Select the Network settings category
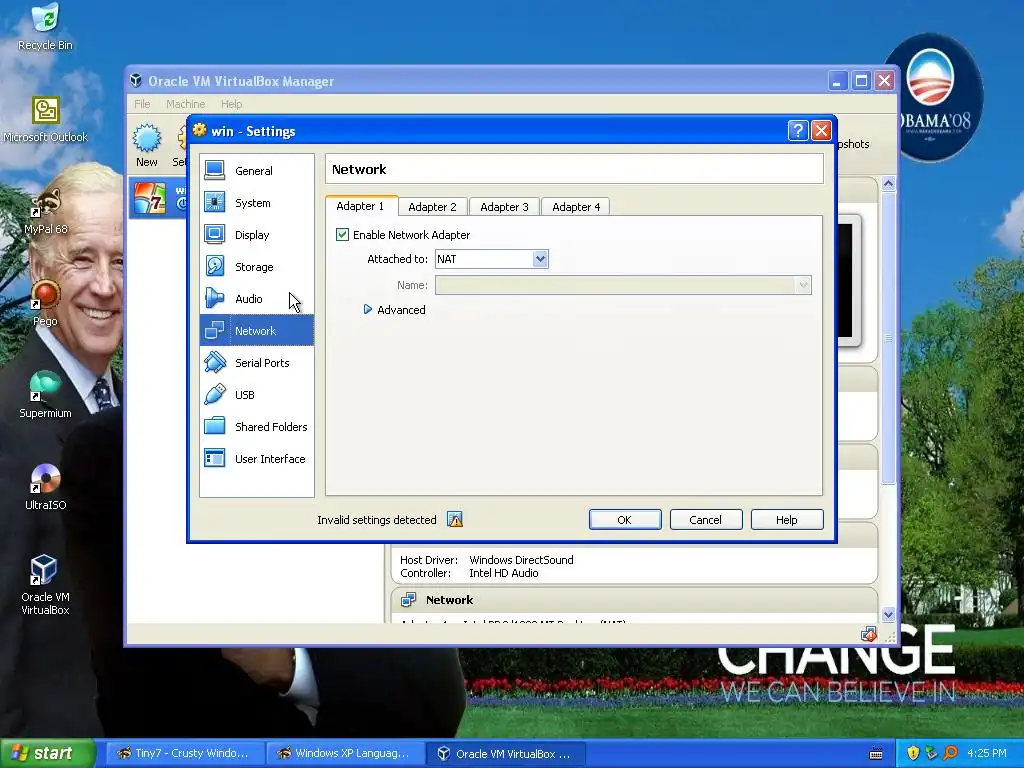 pyautogui.click(x=257, y=330)
